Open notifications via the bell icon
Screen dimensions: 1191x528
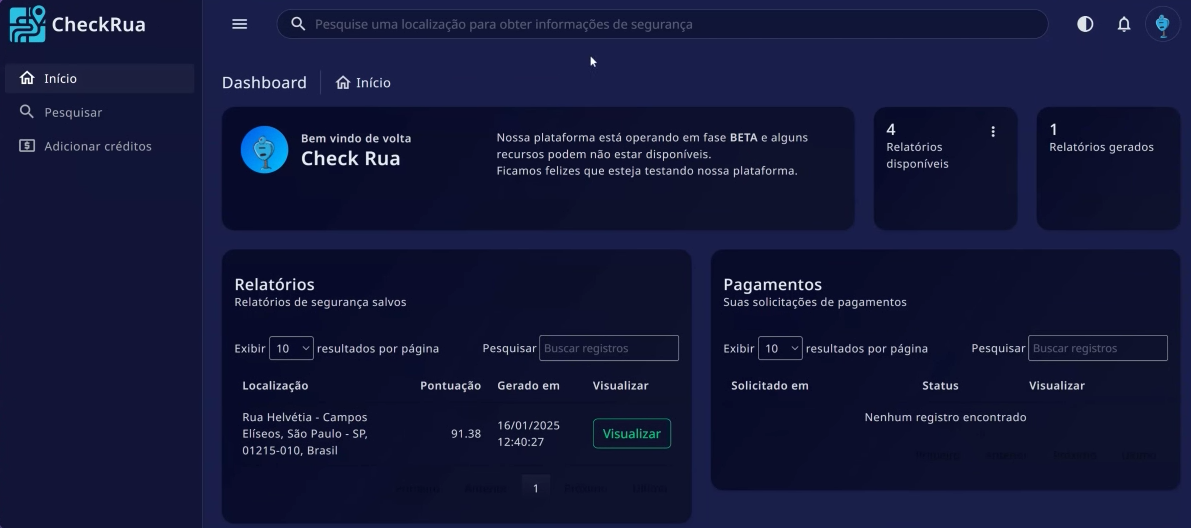point(1124,24)
